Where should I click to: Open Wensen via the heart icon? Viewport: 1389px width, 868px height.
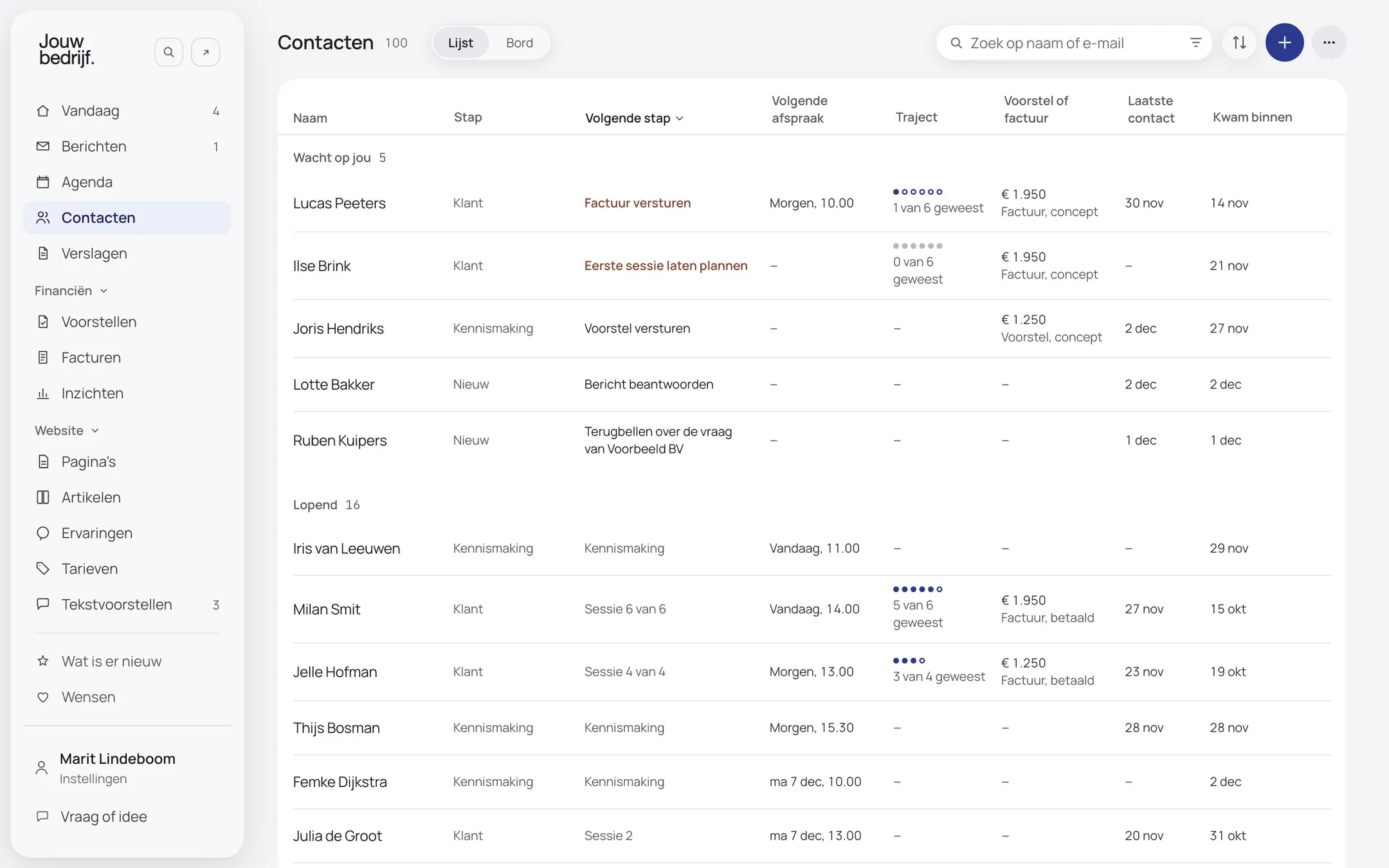coord(43,697)
